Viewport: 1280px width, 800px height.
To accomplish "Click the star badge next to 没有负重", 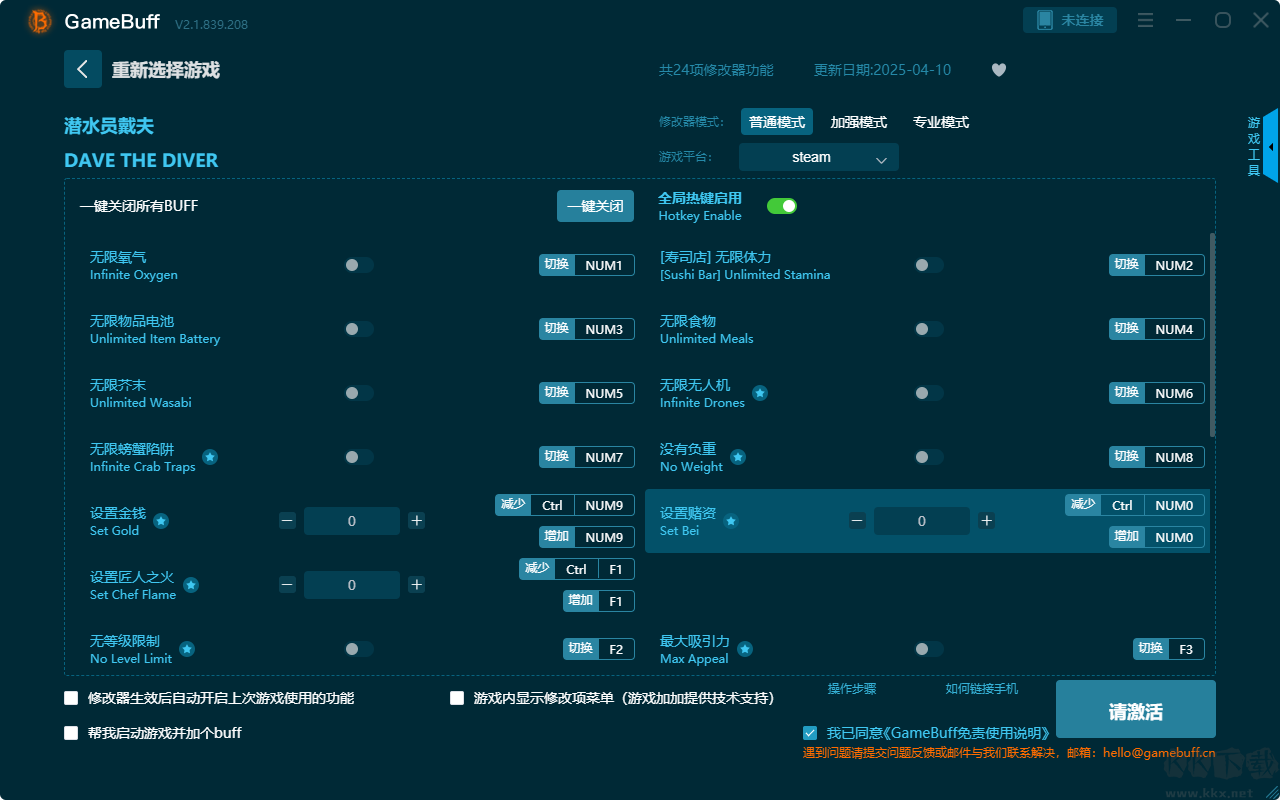I will pyautogui.click(x=738, y=457).
